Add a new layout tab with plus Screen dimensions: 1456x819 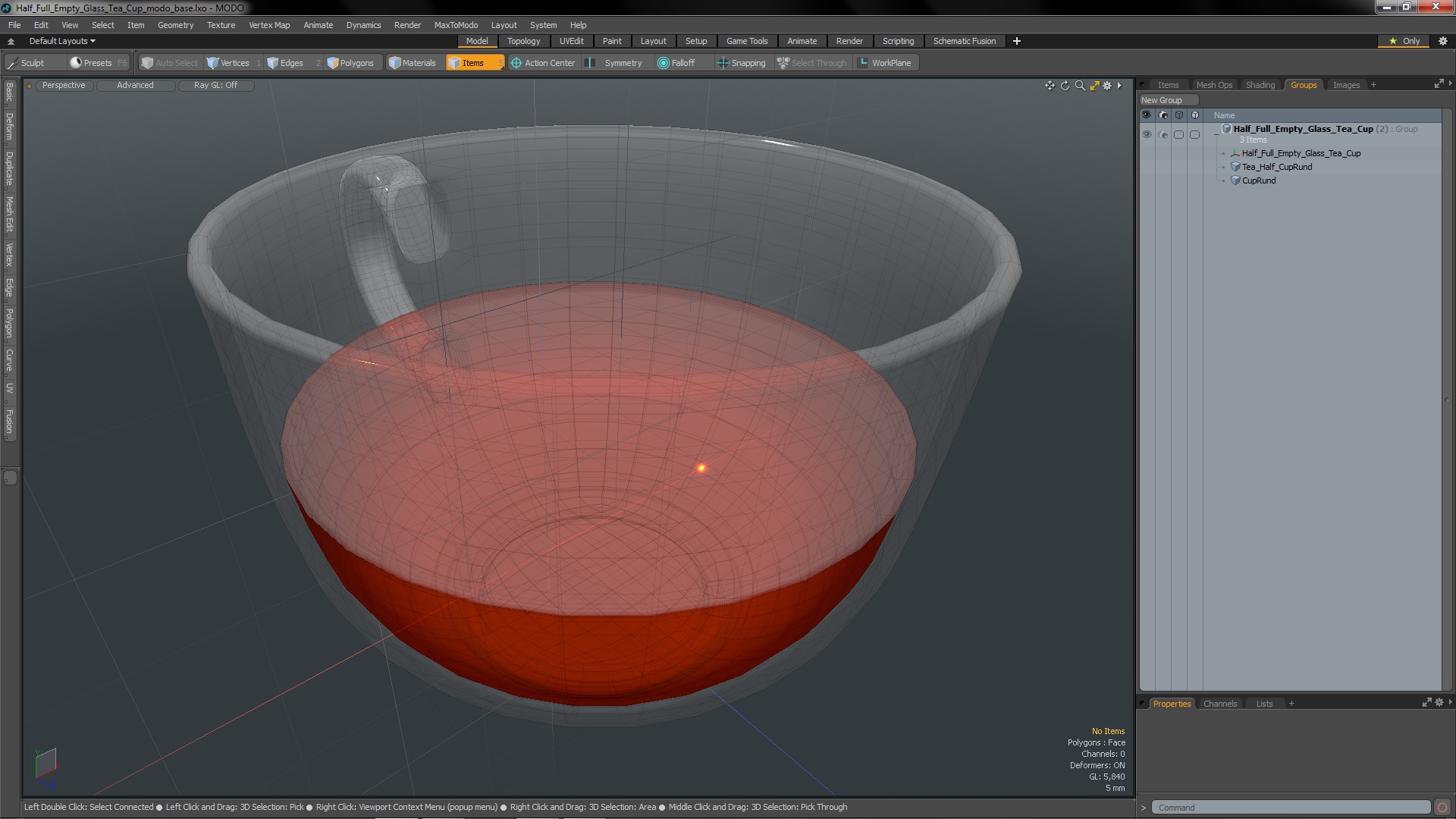(1017, 41)
